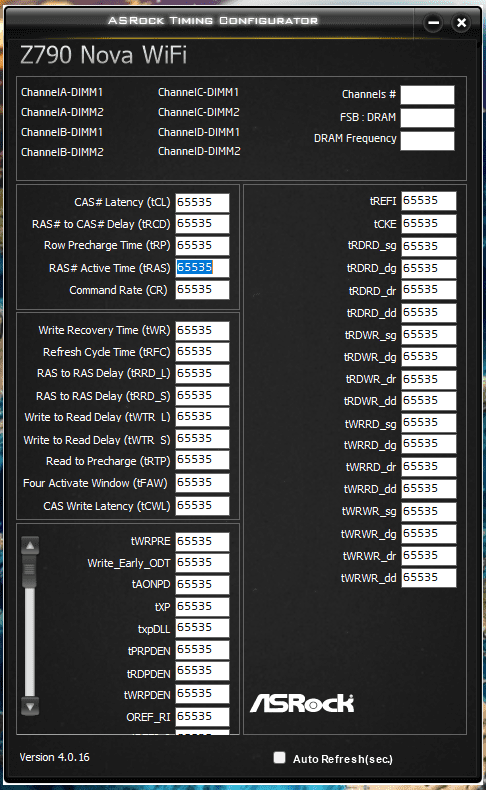Click scrollbar up arrow in lower timing list
The width and height of the screenshot is (486, 790).
(x=30, y=546)
